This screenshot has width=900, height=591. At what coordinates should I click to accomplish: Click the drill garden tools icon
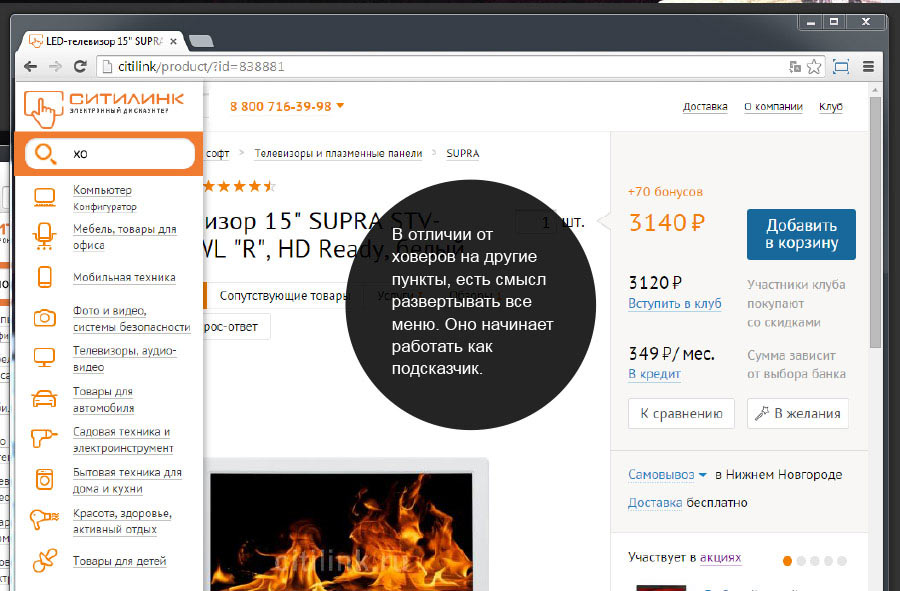point(45,440)
